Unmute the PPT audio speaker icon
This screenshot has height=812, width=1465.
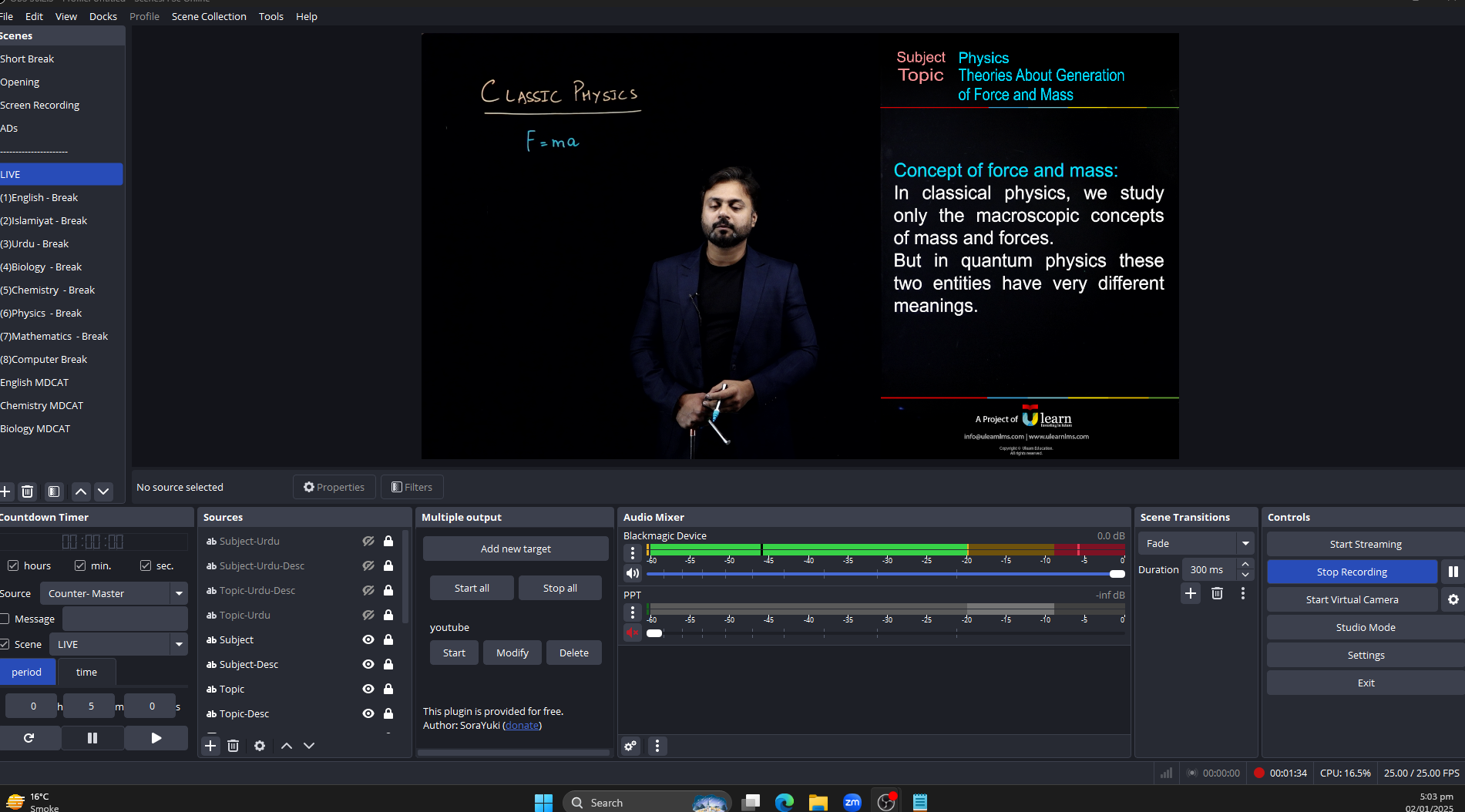click(633, 632)
